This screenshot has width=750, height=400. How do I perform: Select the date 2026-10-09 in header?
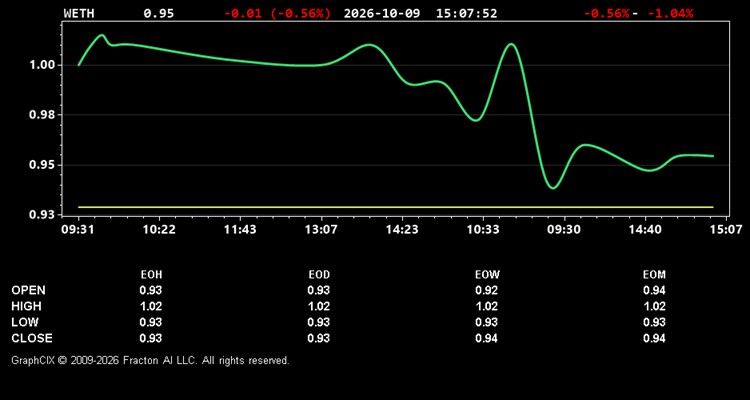click(x=382, y=13)
